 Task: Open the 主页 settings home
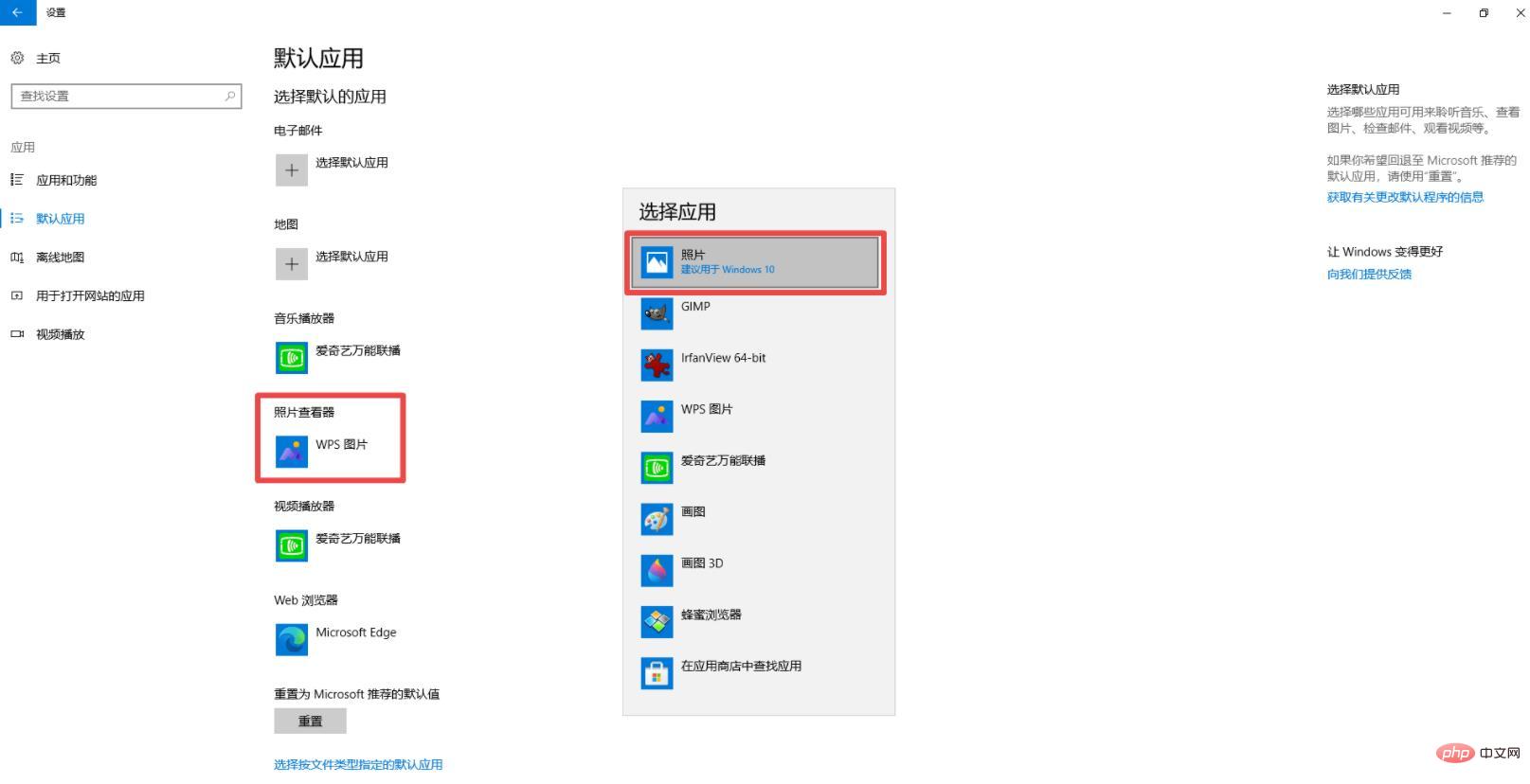48,58
